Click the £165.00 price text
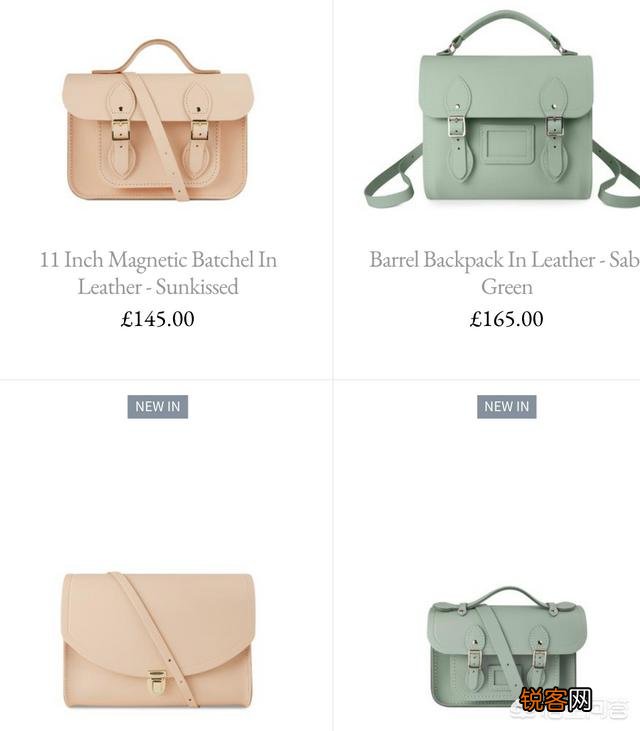The height and width of the screenshot is (731, 640). [x=507, y=319]
